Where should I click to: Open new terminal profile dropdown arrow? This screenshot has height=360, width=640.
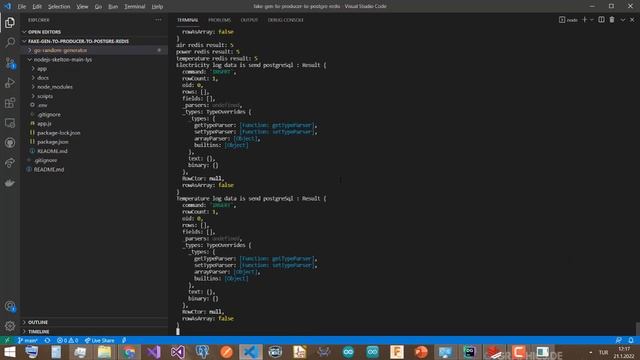pyautogui.click(x=592, y=20)
